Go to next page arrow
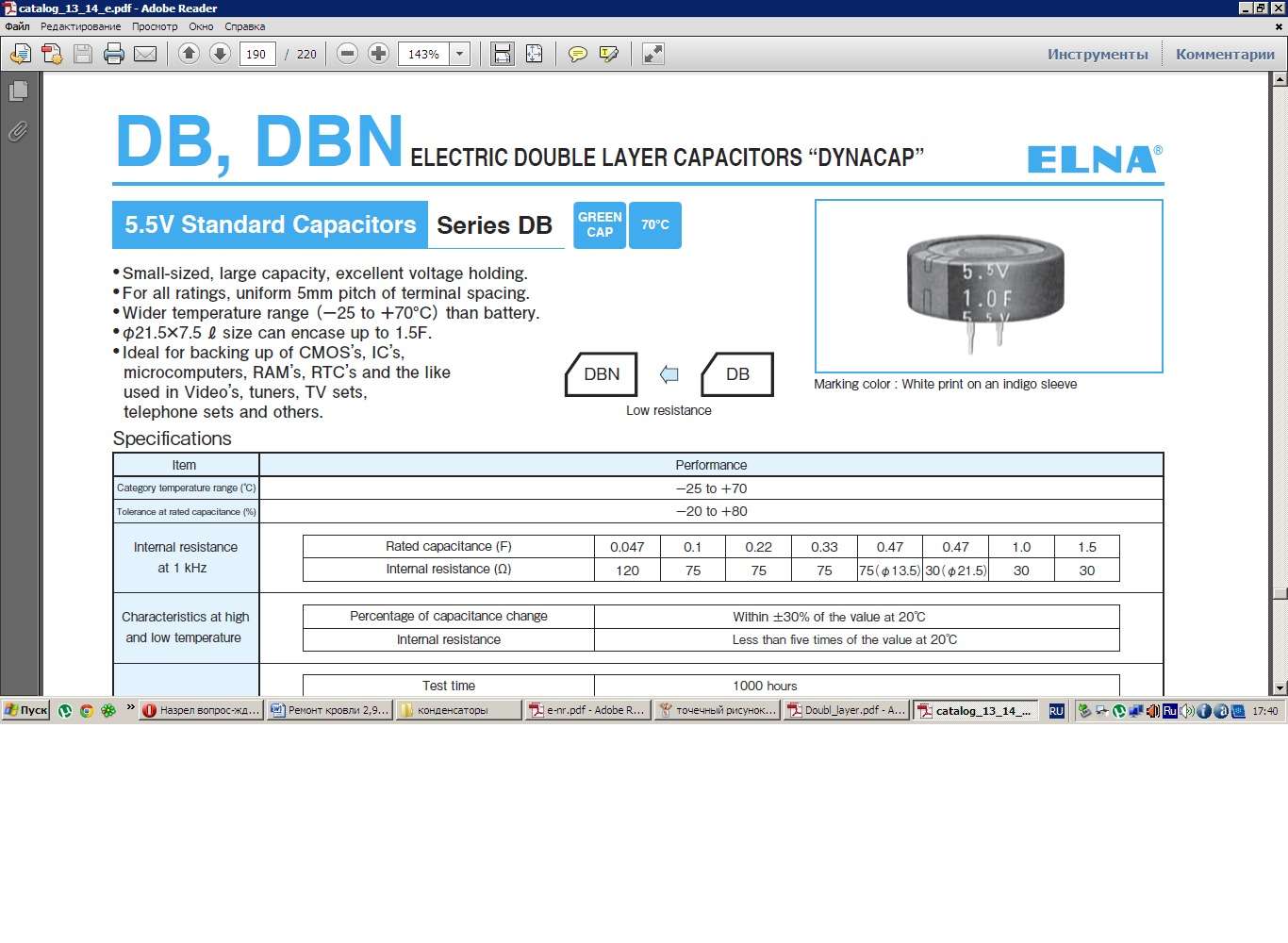 coord(220,54)
